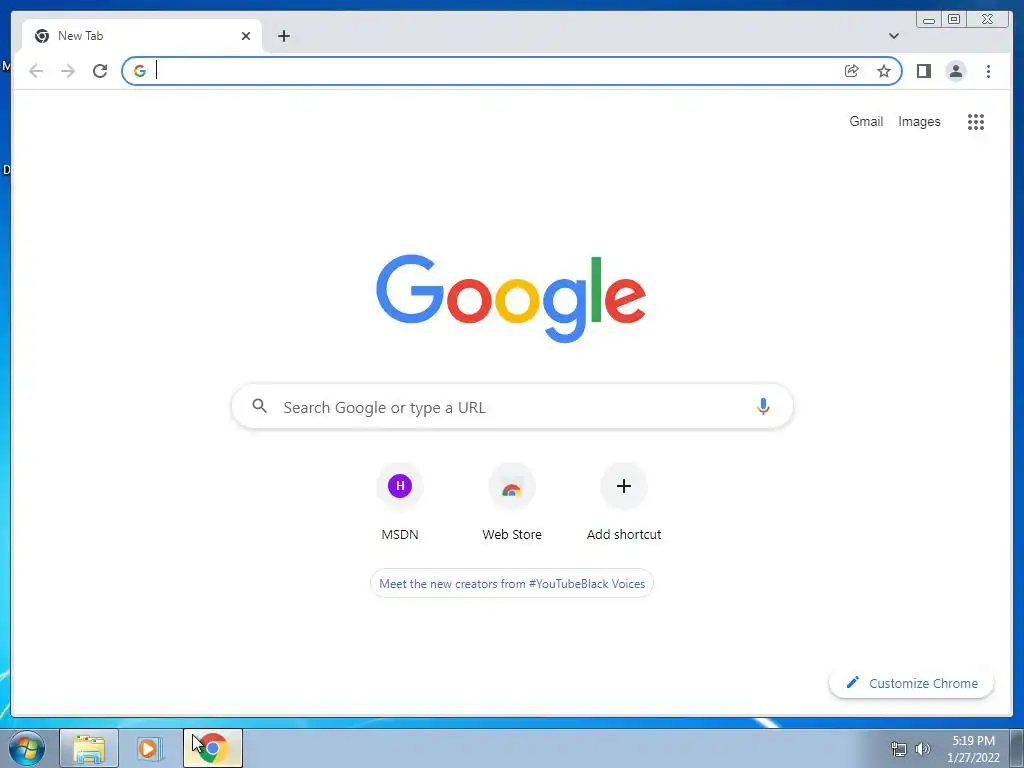Close the New Tab tab

pyautogui.click(x=246, y=36)
